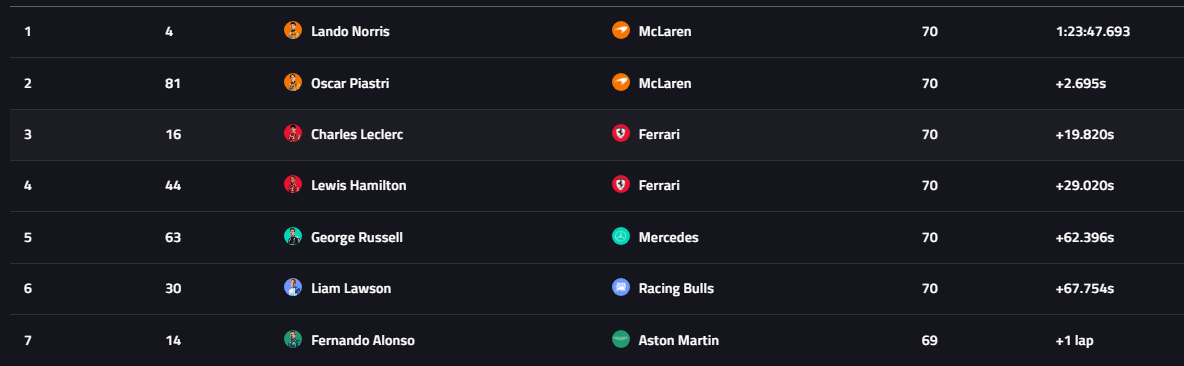1184x366 pixels.
Task: Click Lewis Hamilton driver avatar icon
Action: click(293, 185)
